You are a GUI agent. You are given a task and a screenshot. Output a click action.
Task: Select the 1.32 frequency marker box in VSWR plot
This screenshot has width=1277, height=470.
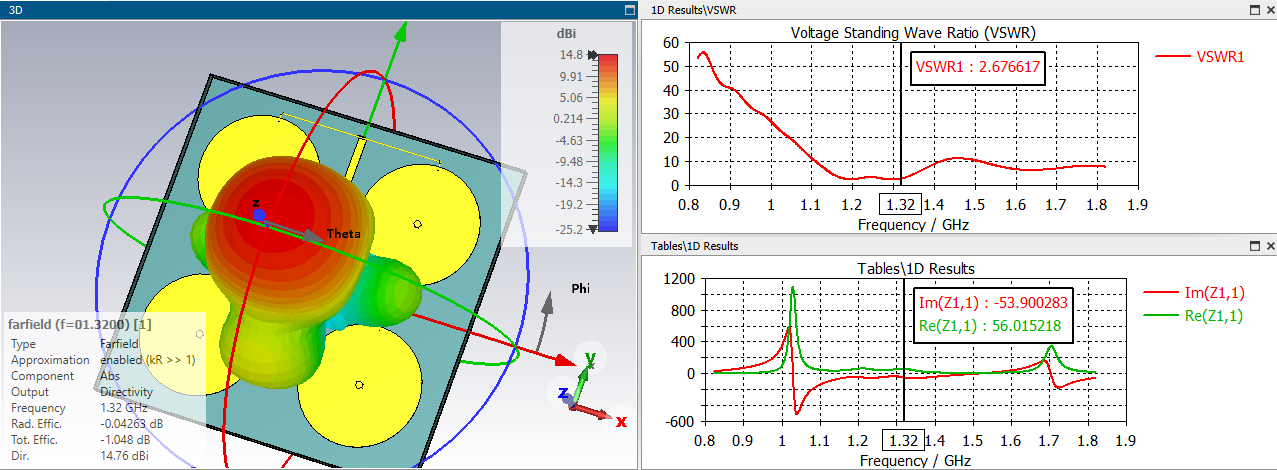click(x=898, y=205)
